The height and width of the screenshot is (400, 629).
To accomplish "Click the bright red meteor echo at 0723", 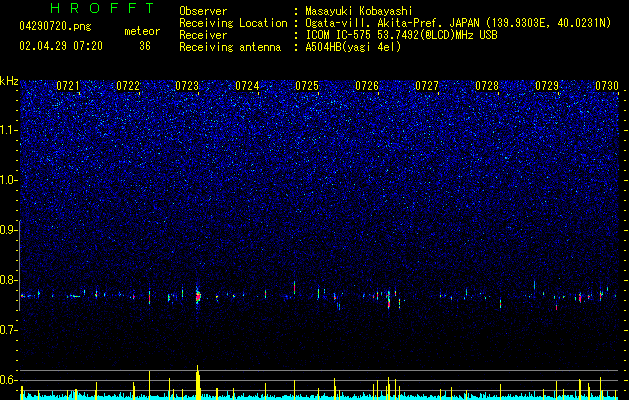I will pyautogui.click(x=198, y=297).
